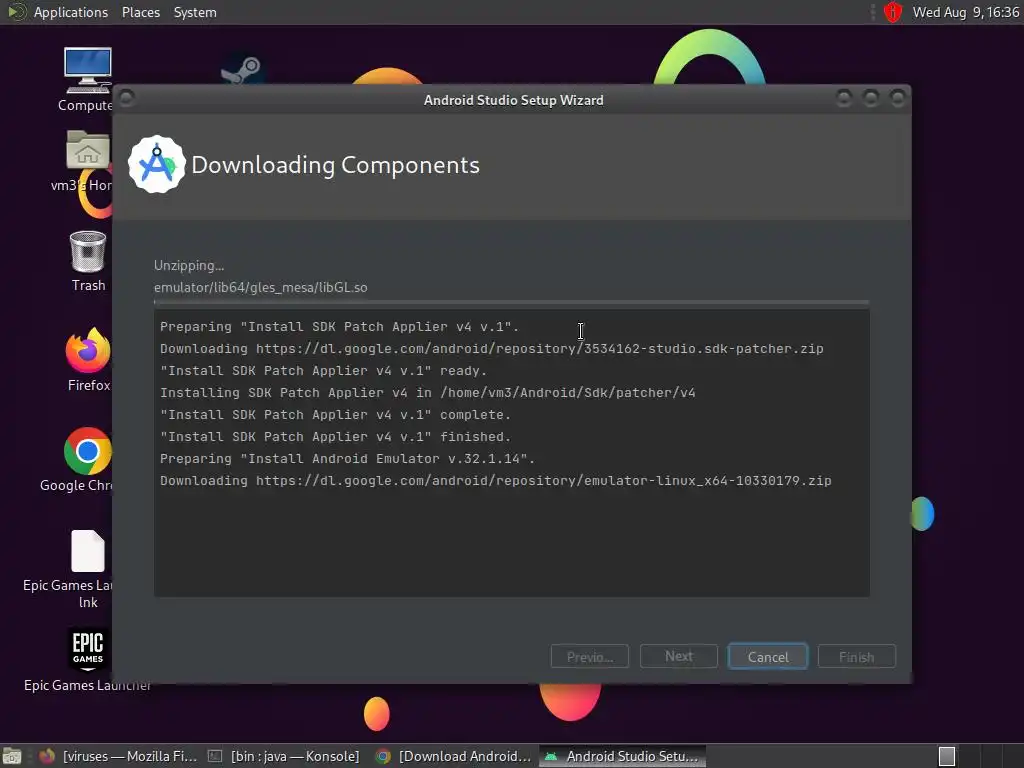This screenshot has width=1024, height=768.
Task: Click the 'Android Studio Setup Wizard' title bar
Action: click(x=513, y=100)
